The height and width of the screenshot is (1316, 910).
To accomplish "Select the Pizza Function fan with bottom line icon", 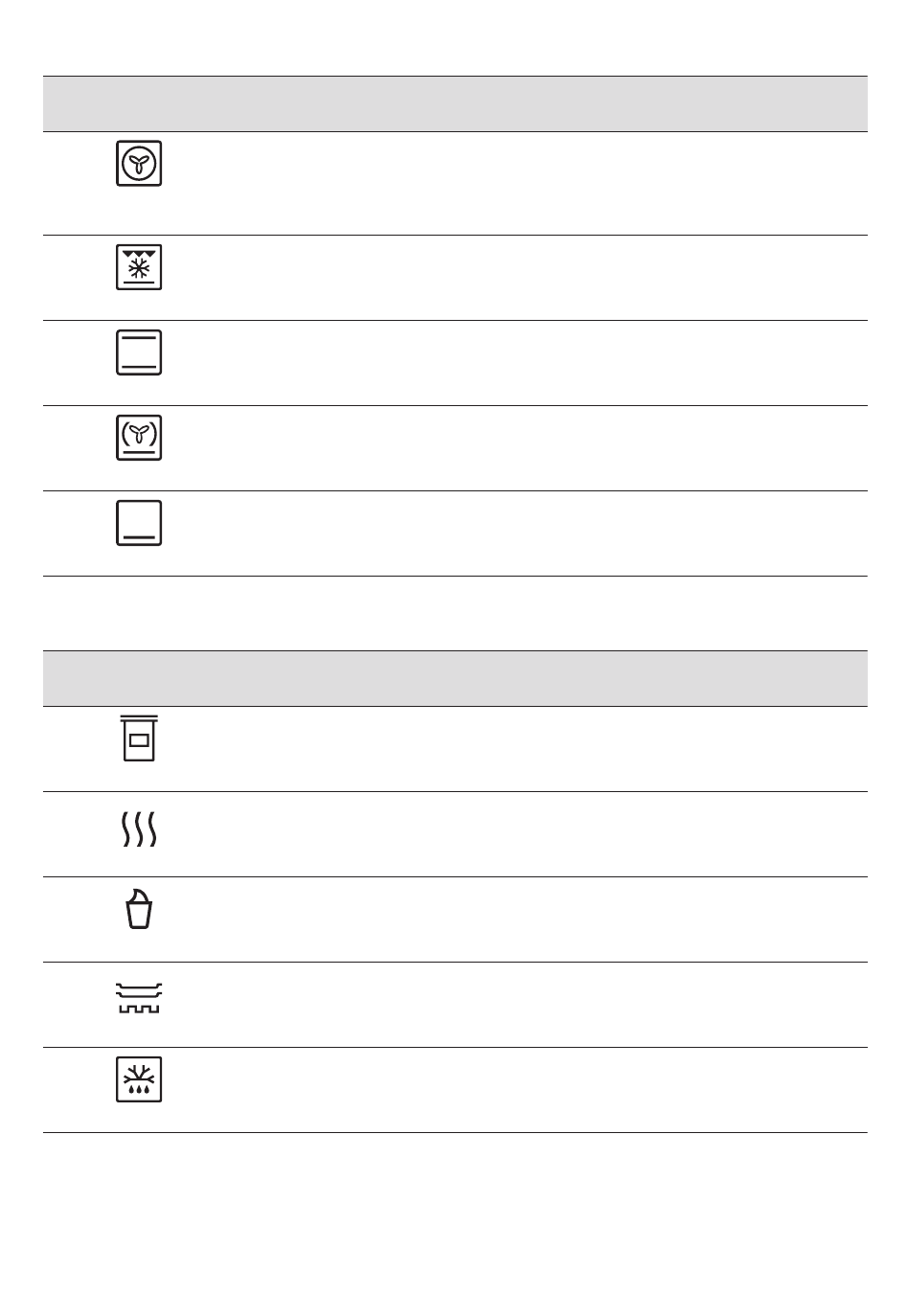I will (x=139, y=438).
